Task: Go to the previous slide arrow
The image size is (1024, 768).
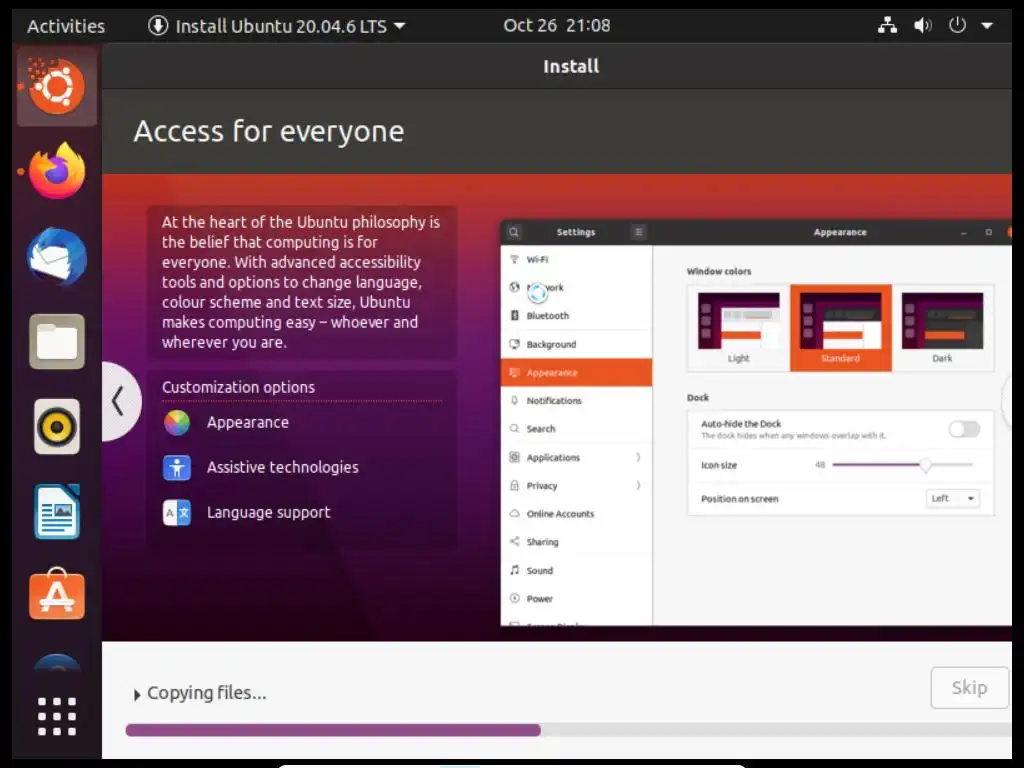Action: (x=120, y=401)
